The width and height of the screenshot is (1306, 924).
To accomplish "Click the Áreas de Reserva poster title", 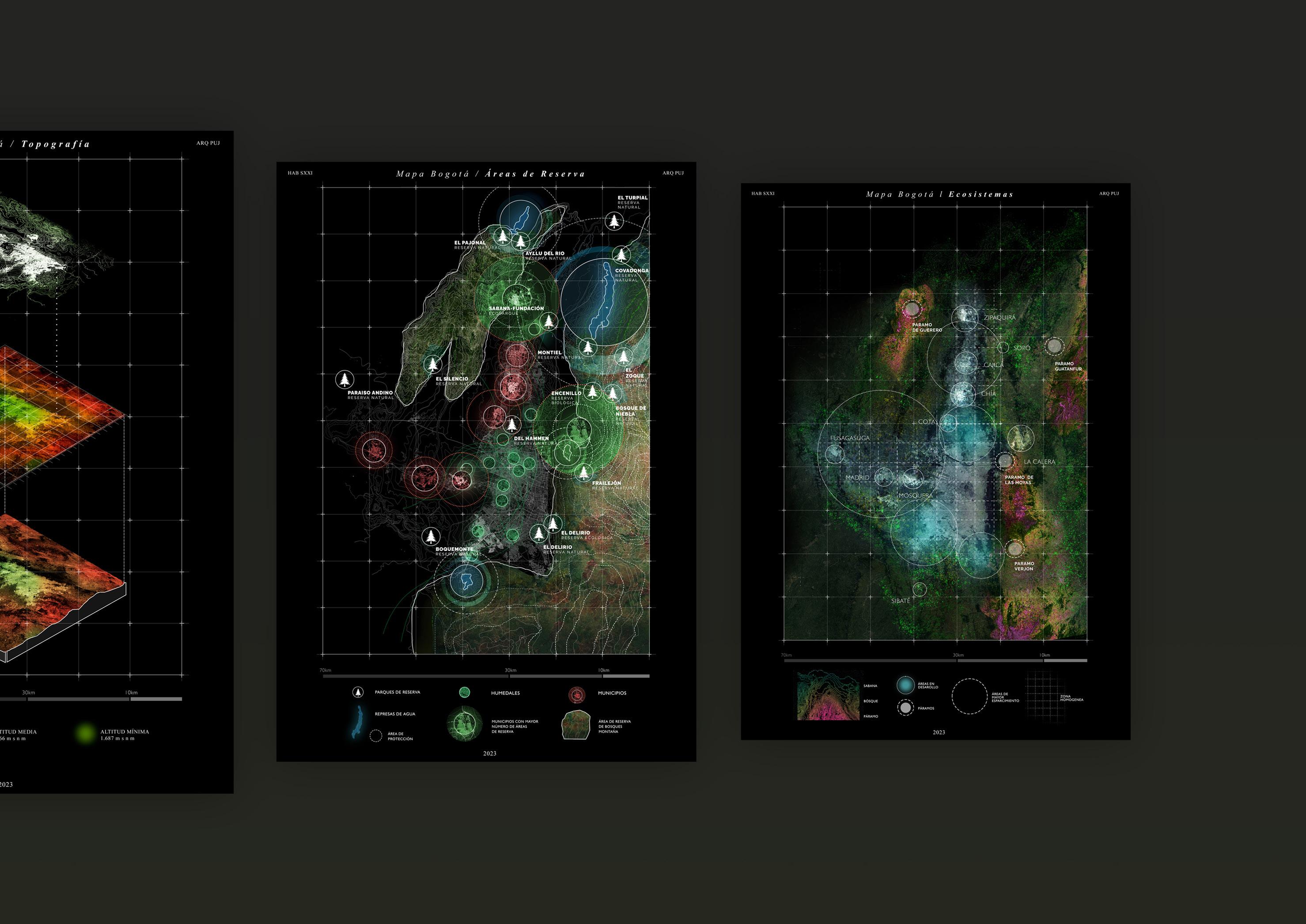I will 490,174.
